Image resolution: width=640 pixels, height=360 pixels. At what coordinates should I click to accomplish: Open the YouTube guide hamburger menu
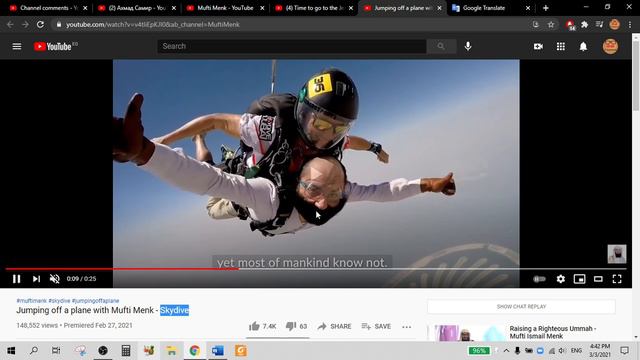[17, 47]
